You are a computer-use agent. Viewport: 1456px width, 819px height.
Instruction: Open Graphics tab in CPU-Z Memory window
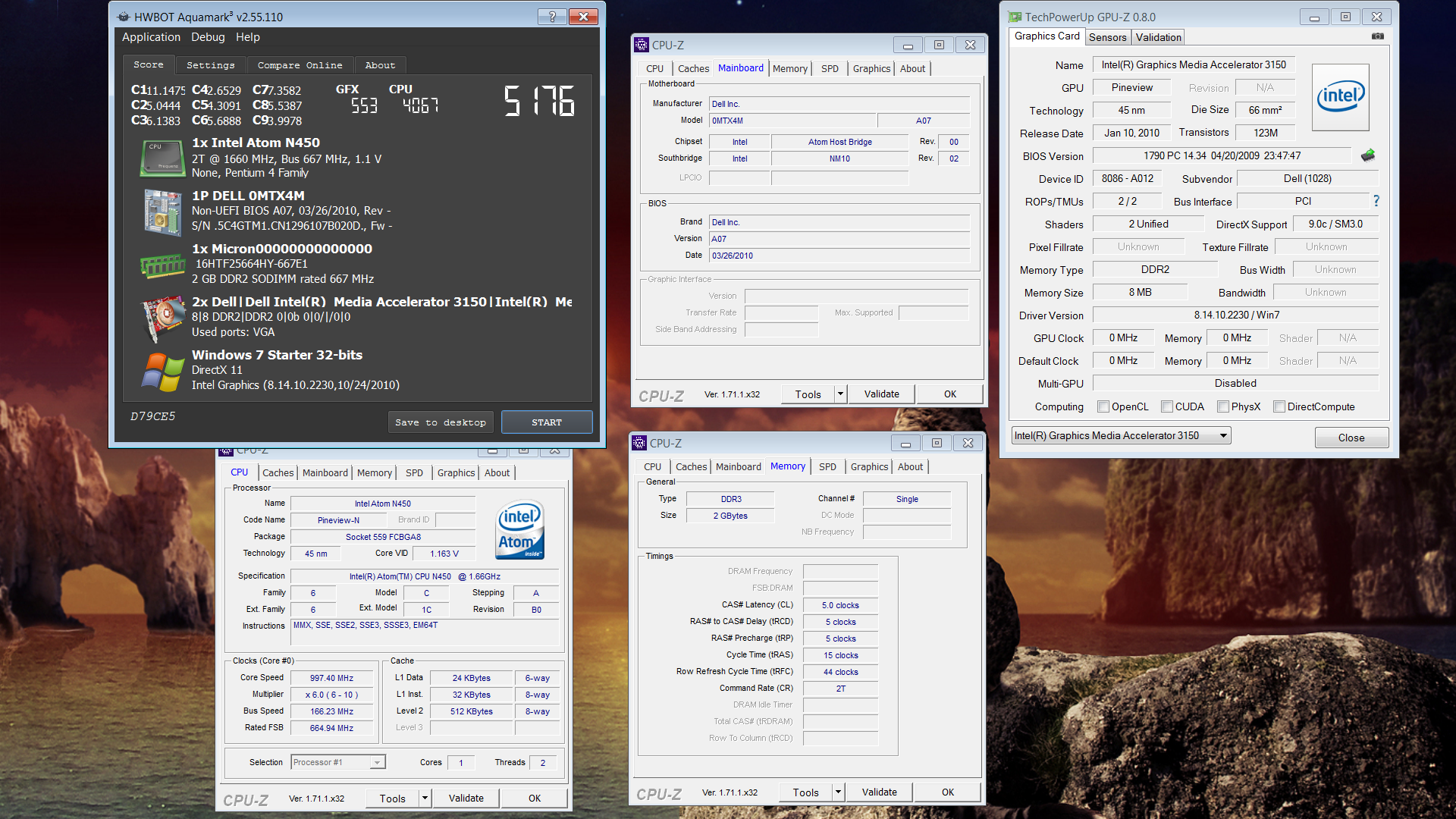(869, 466)
